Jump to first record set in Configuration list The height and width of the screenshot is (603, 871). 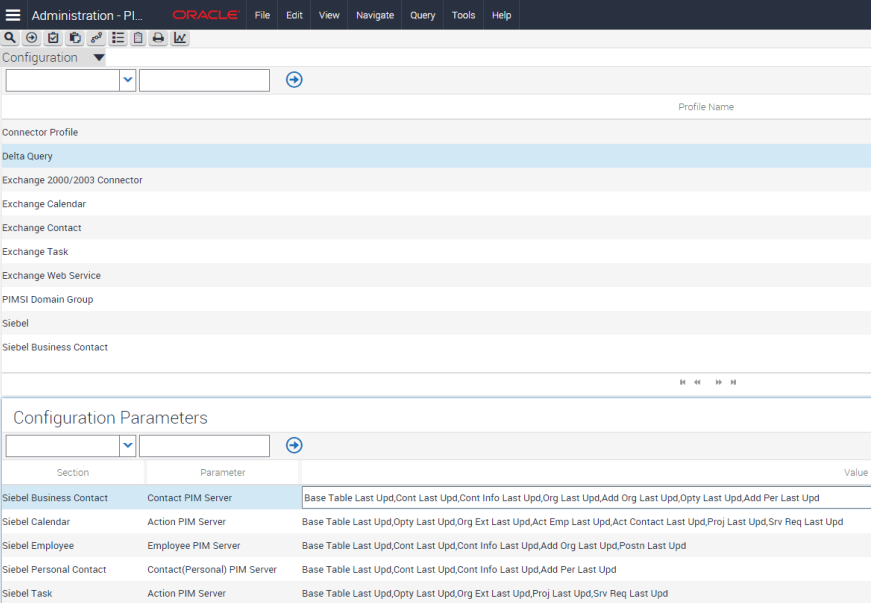pyautogui.click(x=683, y=382)
